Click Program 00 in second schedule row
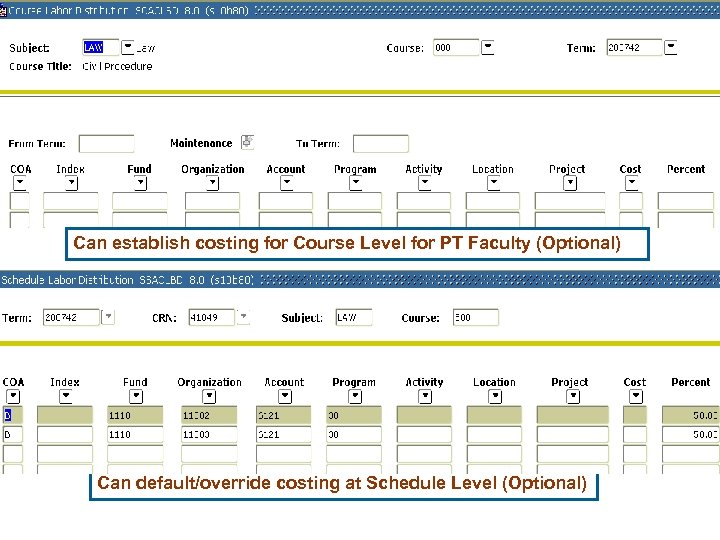Screen dimensions: 720x540 pos(354,434)
